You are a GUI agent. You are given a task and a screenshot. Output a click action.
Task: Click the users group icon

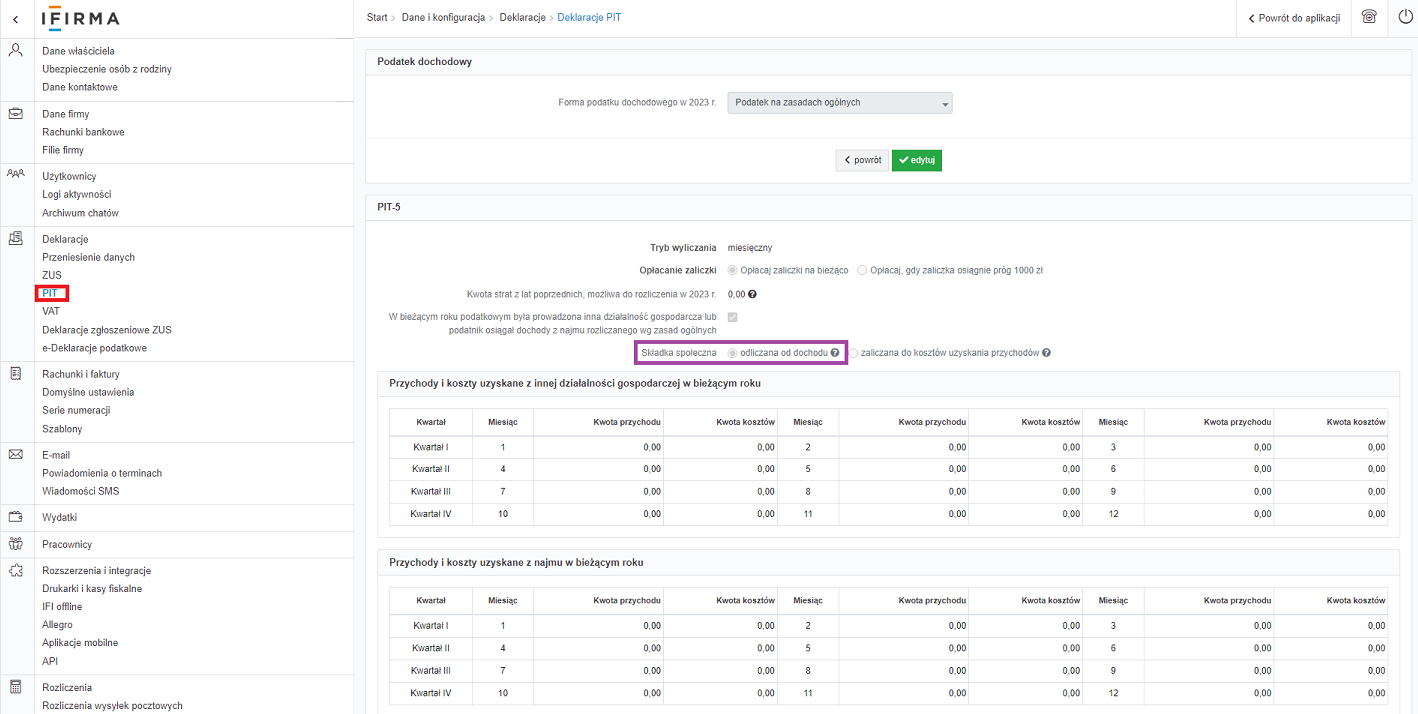[15, 174]
